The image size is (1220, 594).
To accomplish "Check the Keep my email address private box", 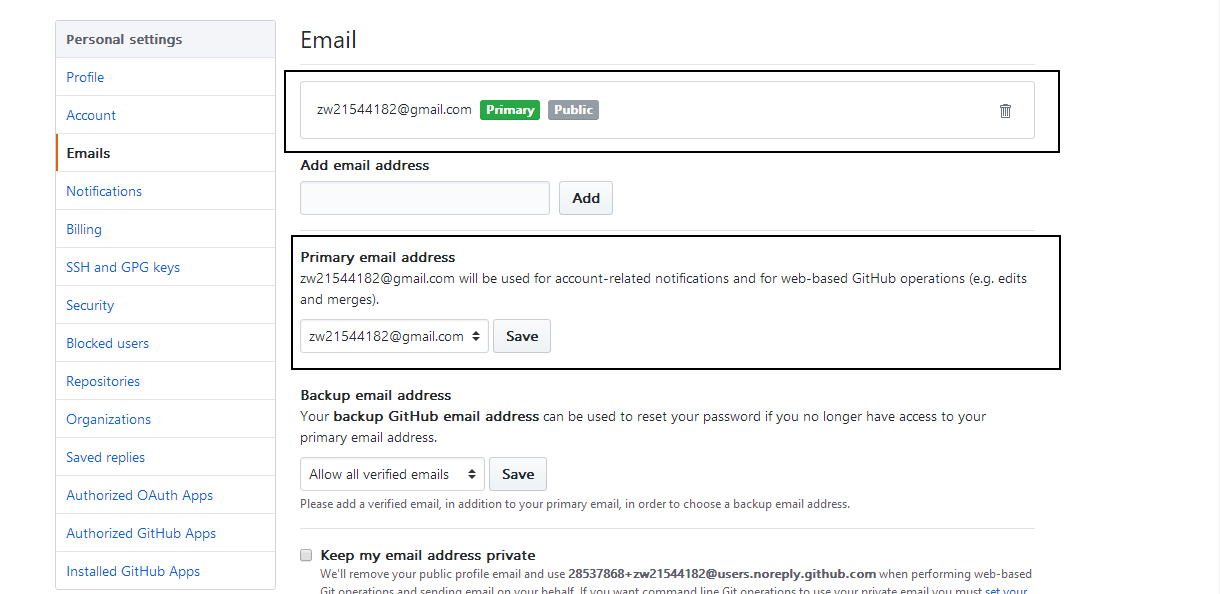I will point(306,555).
